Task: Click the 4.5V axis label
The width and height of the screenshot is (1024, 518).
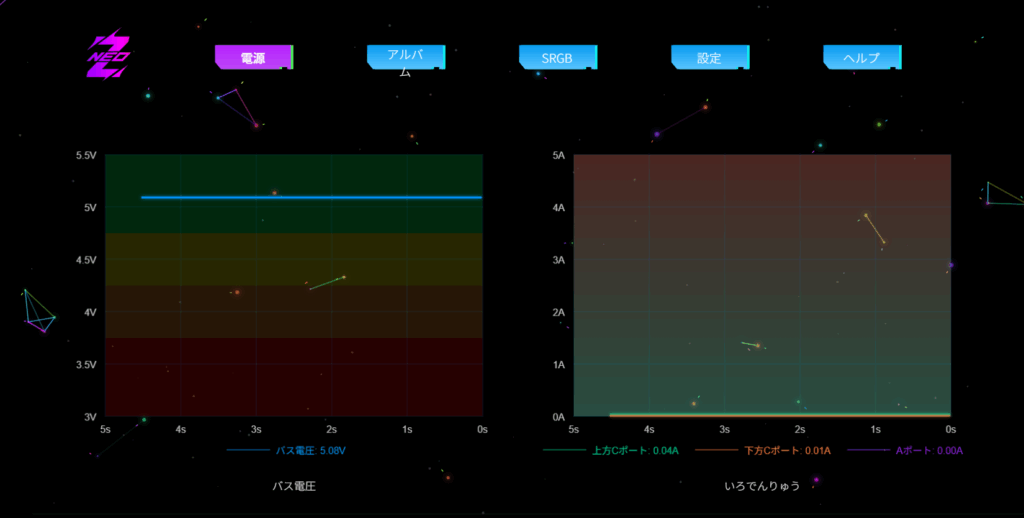Action: pyautogui.click(x=87, y=260)
